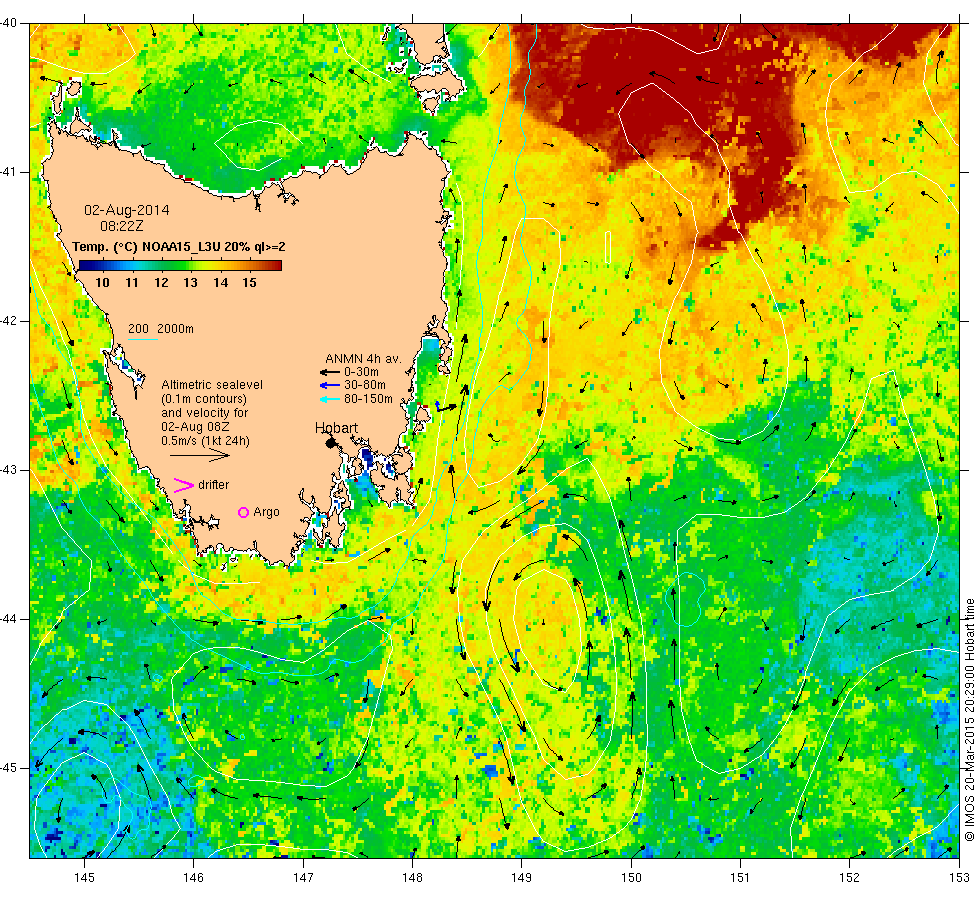Viewport: 980px width, 900px height.
Task: Click the 0-30m depth label
Action: pyautogui.click(x=361, y=372)
